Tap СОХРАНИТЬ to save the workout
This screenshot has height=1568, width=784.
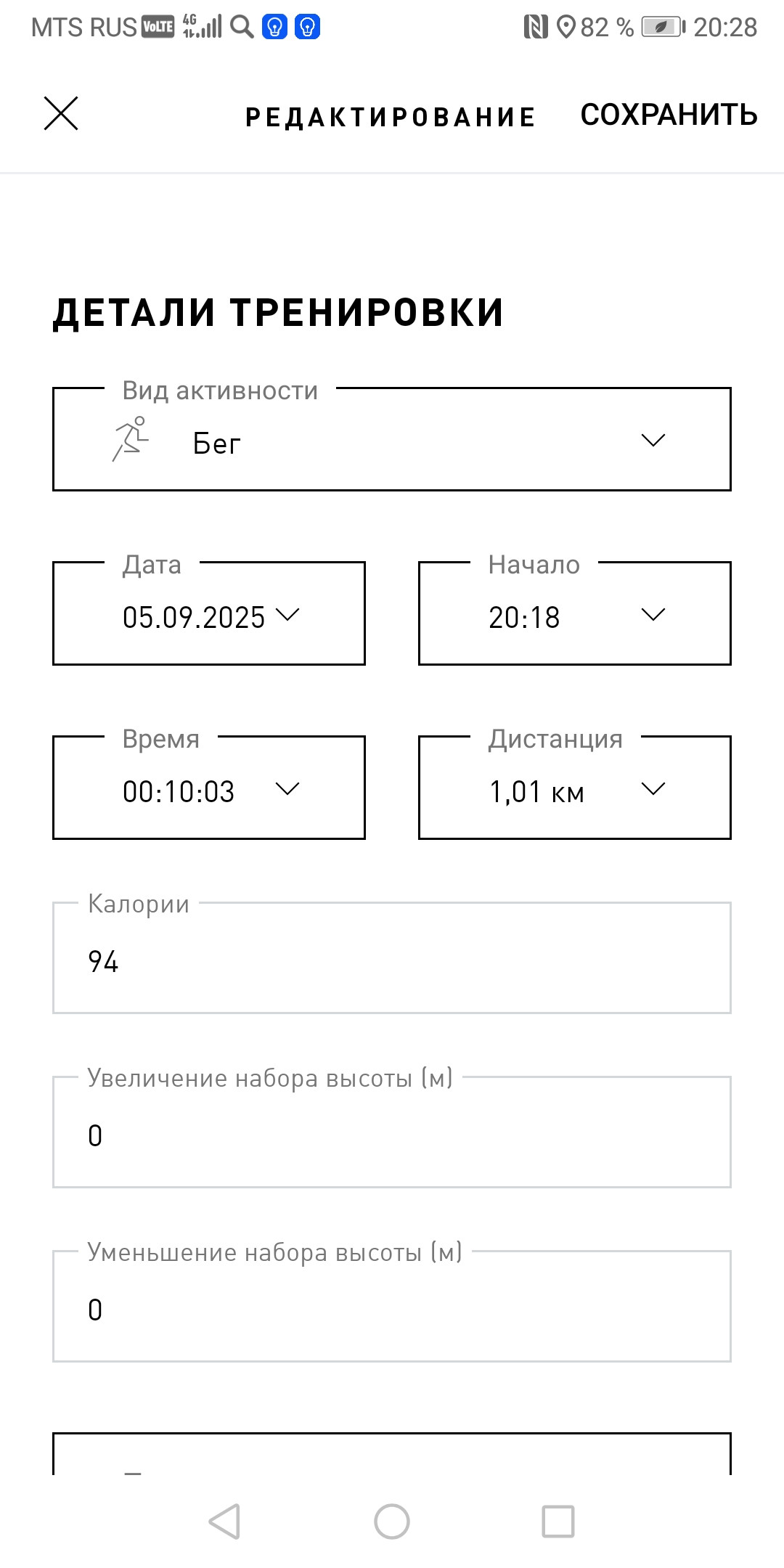tap(669, 115)
